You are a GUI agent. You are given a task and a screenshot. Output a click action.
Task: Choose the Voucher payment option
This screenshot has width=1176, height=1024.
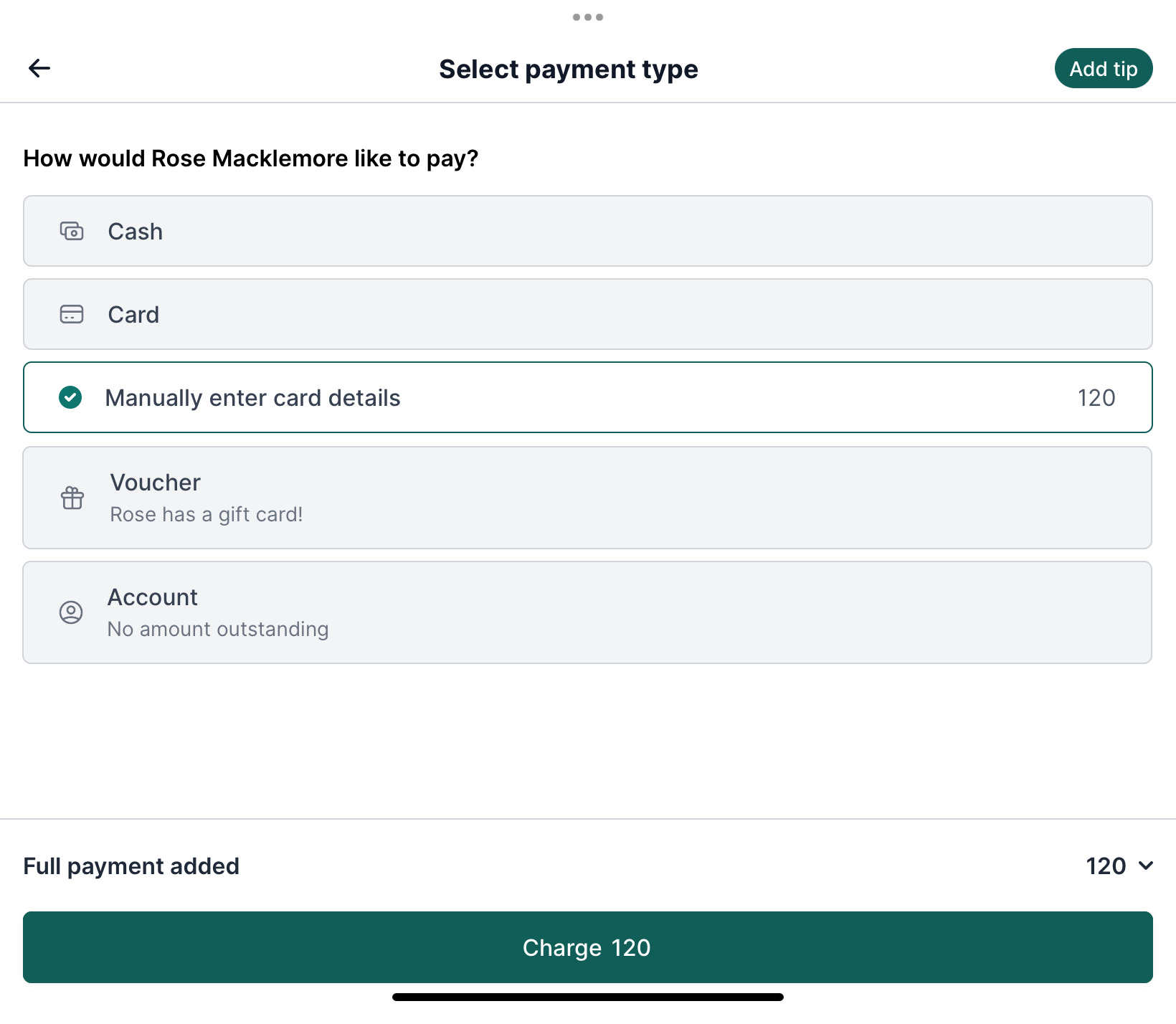pyautogui.click(x=588, y=498)
